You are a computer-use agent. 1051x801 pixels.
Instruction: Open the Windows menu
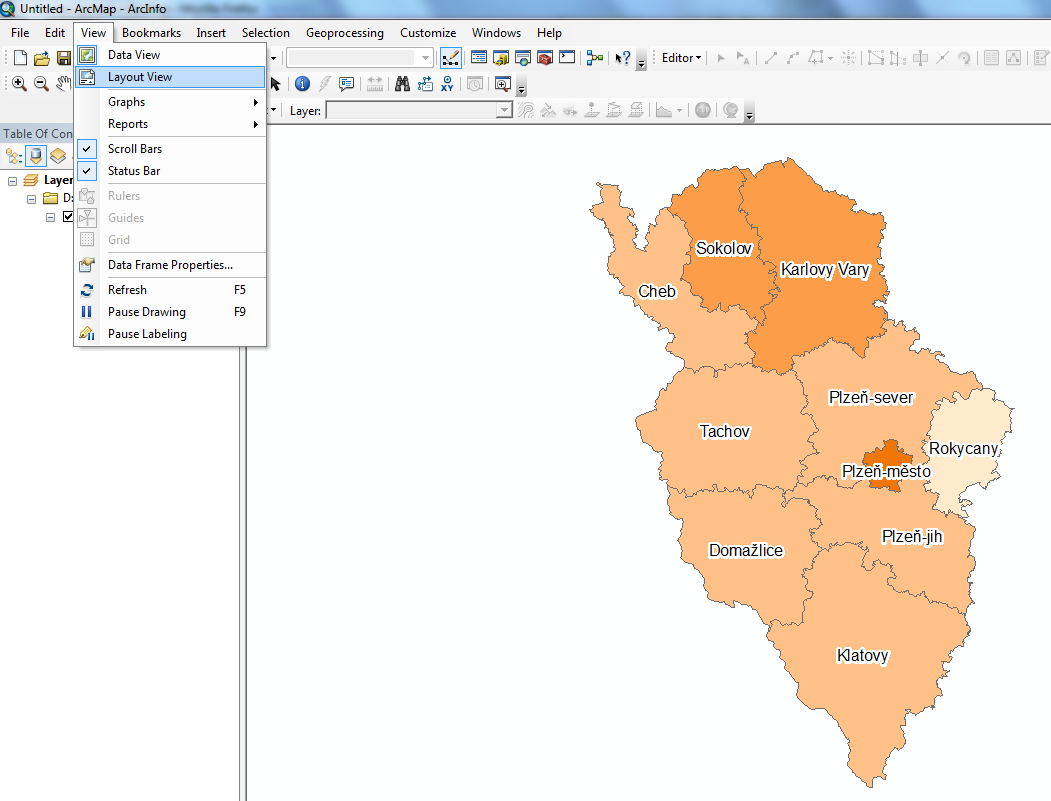coord(496,33)
